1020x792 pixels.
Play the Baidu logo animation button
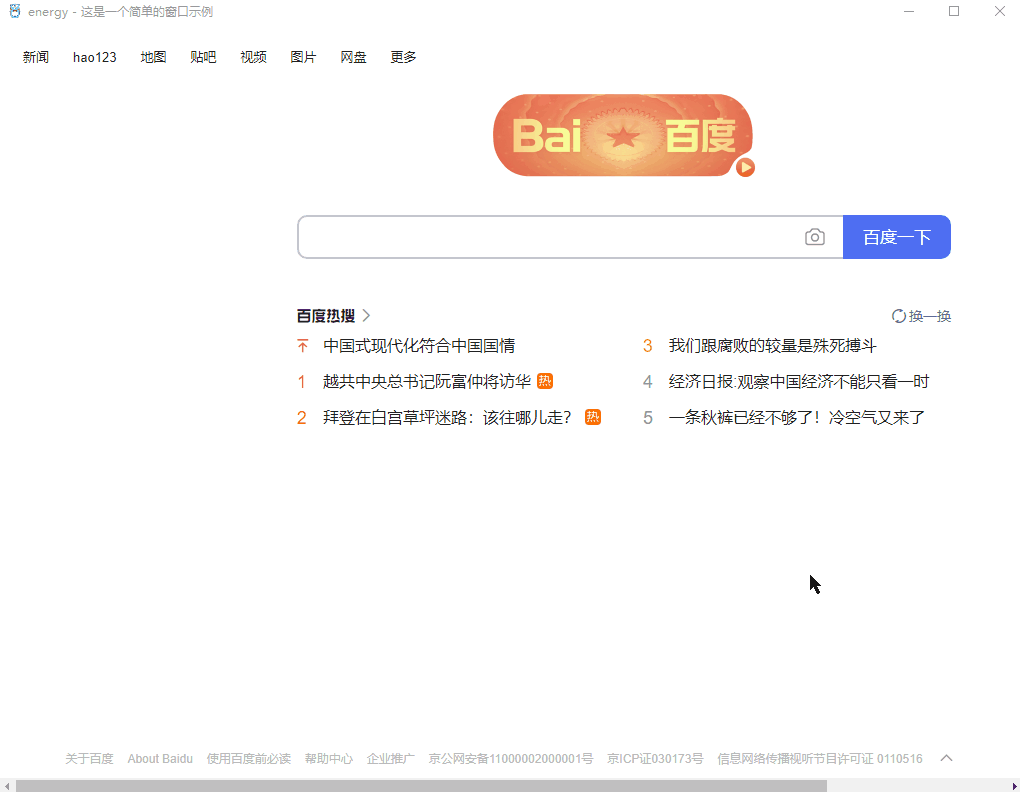click(745, 168)
